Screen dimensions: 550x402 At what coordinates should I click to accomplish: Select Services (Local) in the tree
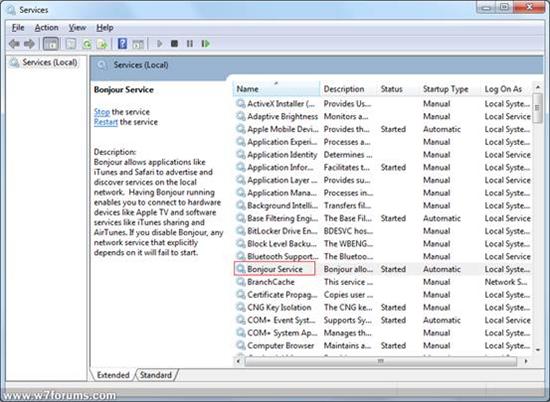49,63
